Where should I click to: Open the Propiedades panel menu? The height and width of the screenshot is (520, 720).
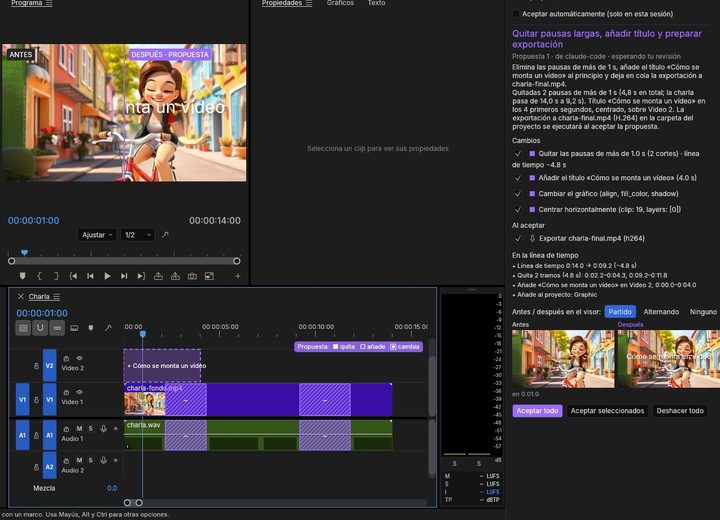tap(309, 3)
